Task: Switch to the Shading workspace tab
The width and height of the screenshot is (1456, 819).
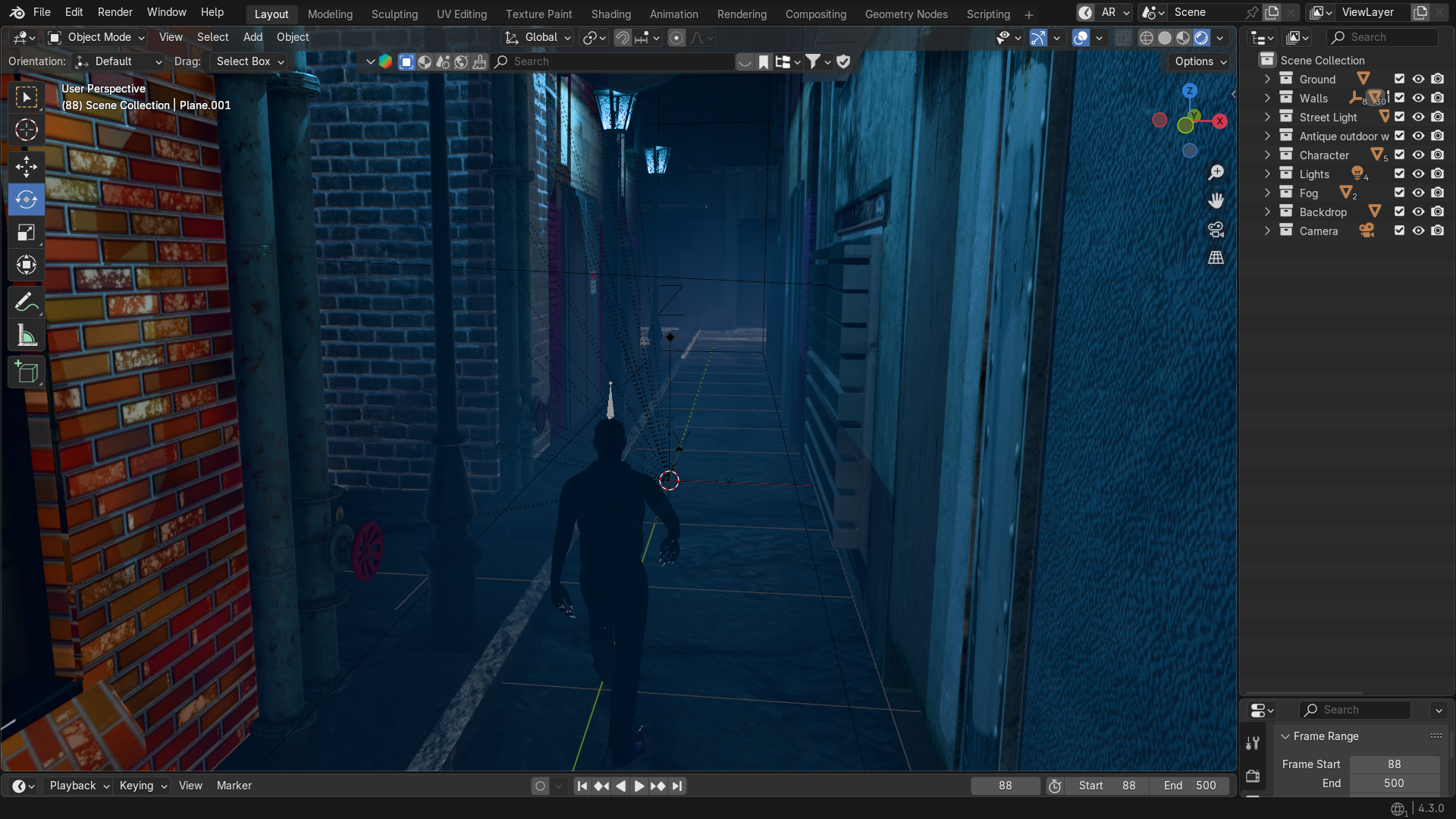Action: tap(611, 14)
